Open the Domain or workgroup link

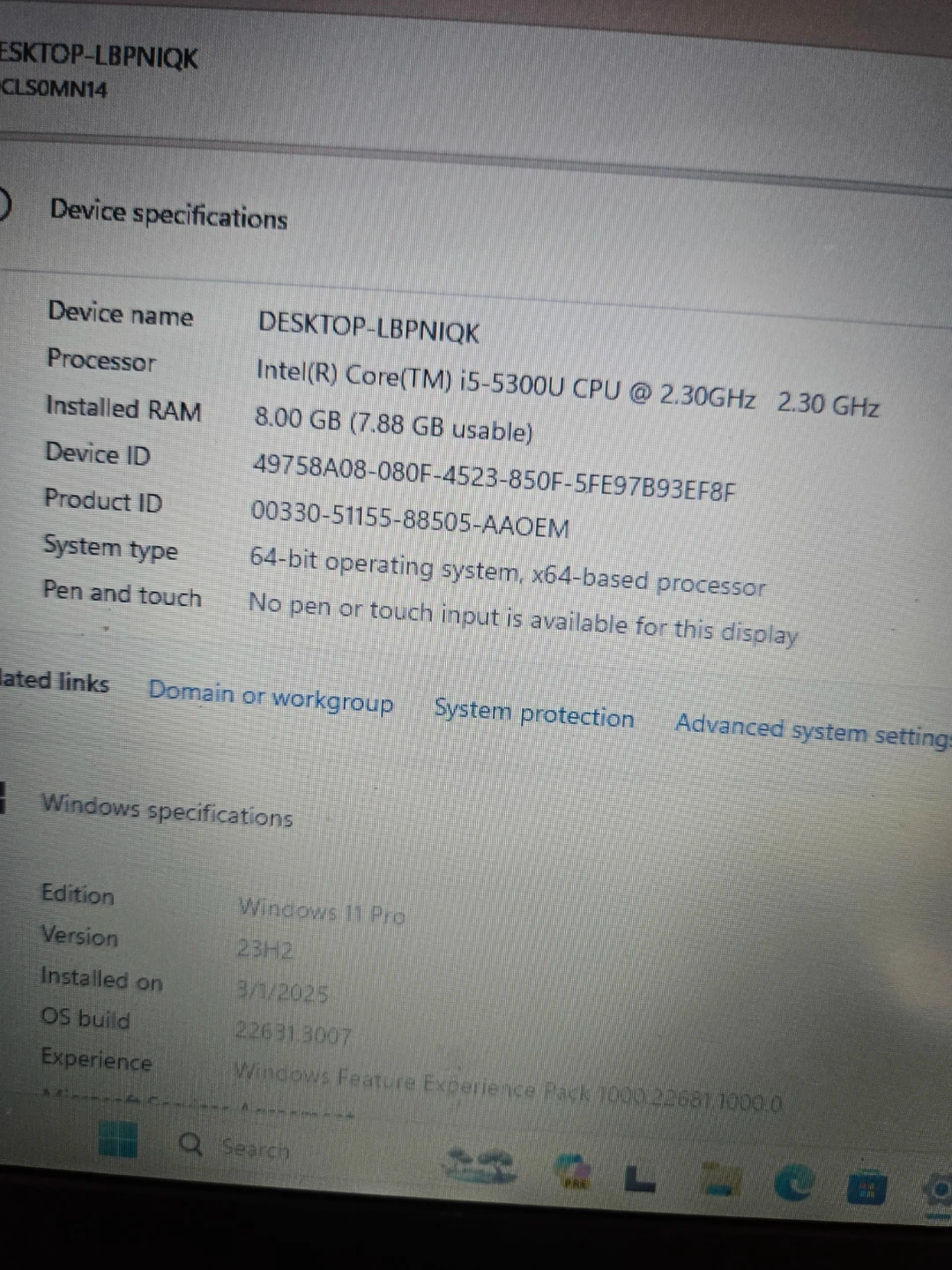(x=271, y=698)
